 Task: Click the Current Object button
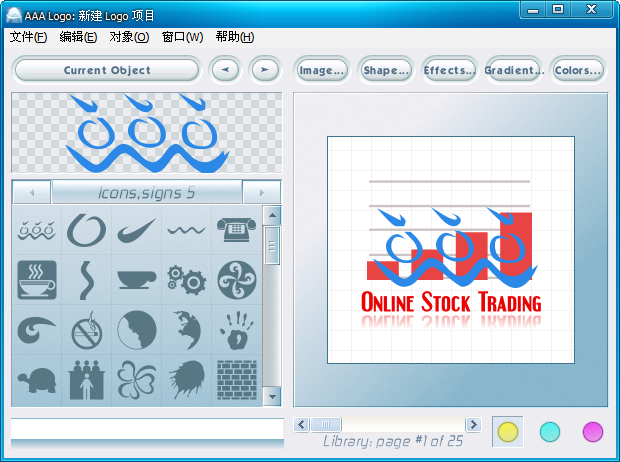pos(107,70)
